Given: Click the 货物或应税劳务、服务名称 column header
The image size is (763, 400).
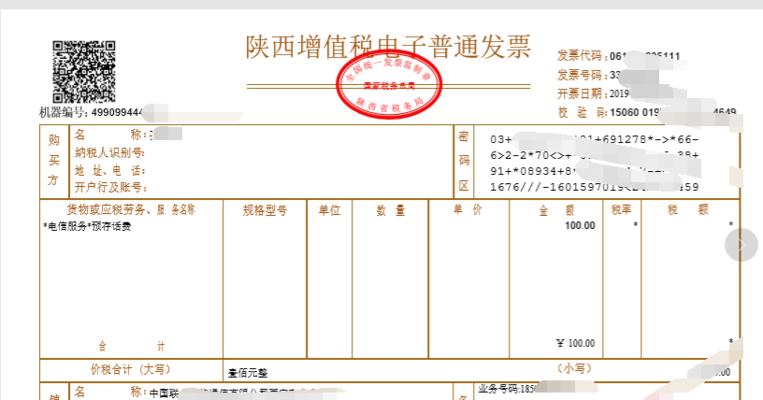Looking at the screenshot, I should (x=131, y=210).
